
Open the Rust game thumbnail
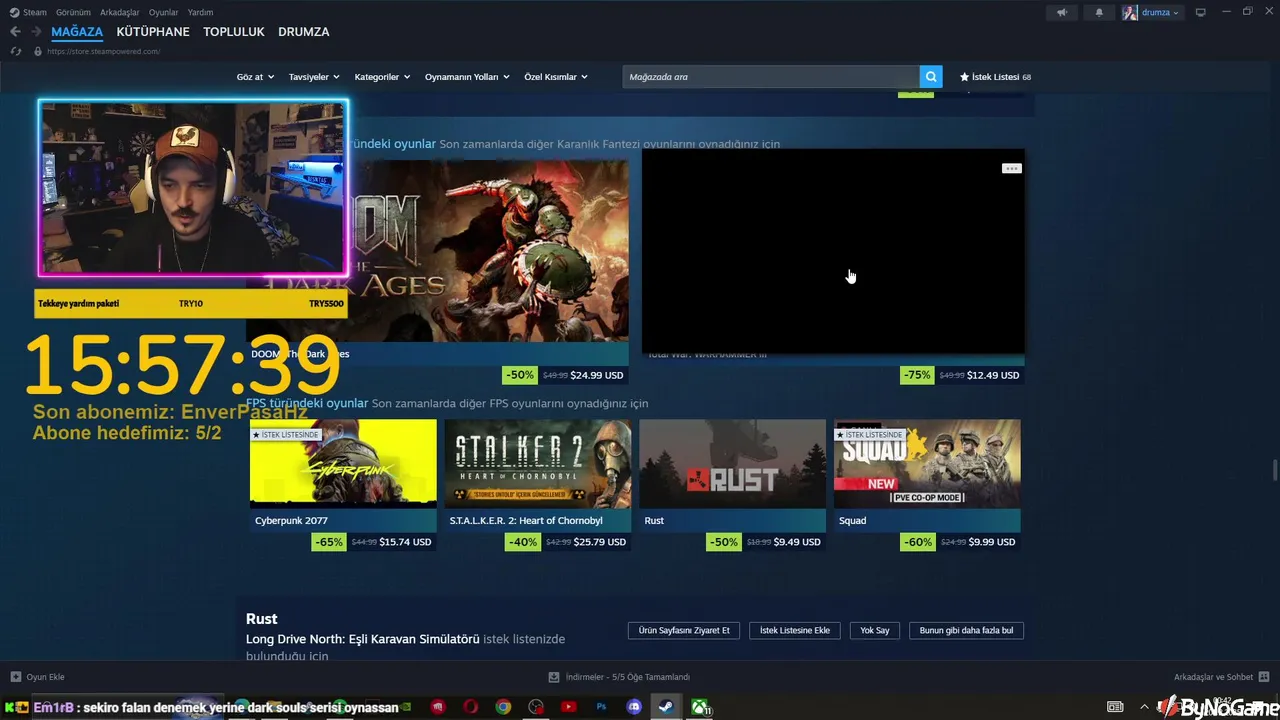pyautogui.click(x=732, y=464)
